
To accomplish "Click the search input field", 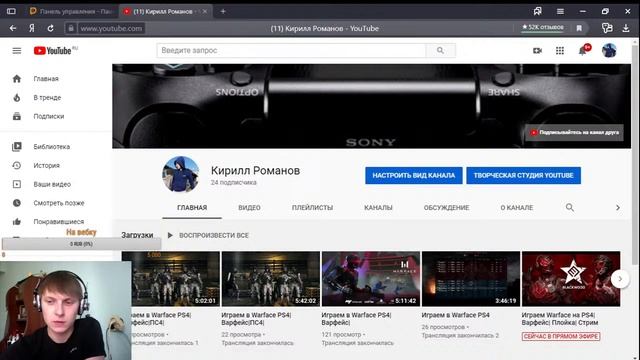I will pyautogui.click(x=291, y=51).
